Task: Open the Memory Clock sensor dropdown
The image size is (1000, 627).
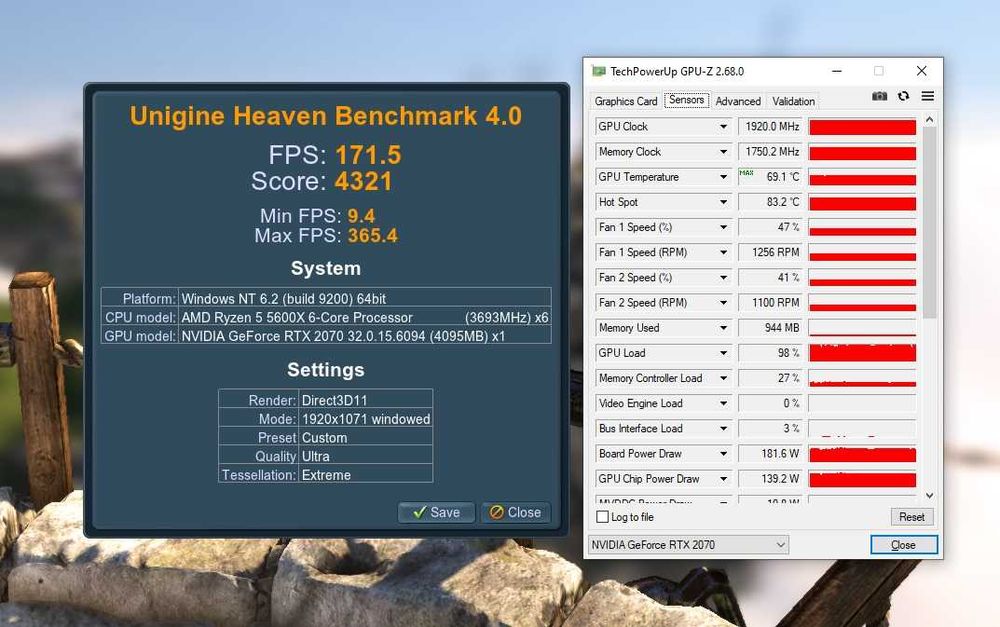Action: (x=723, y=152)
